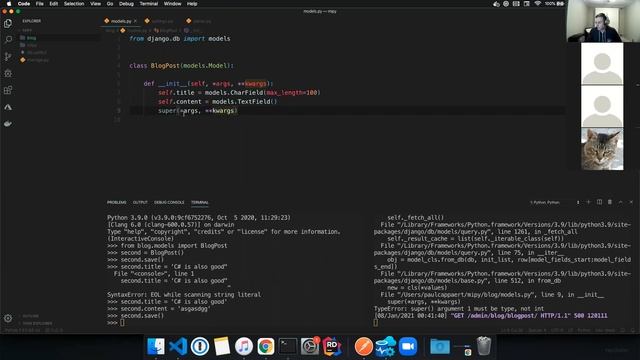Open Notes from the dock
This screenshot has height=360, width=640.
click(x=222, y=347)
